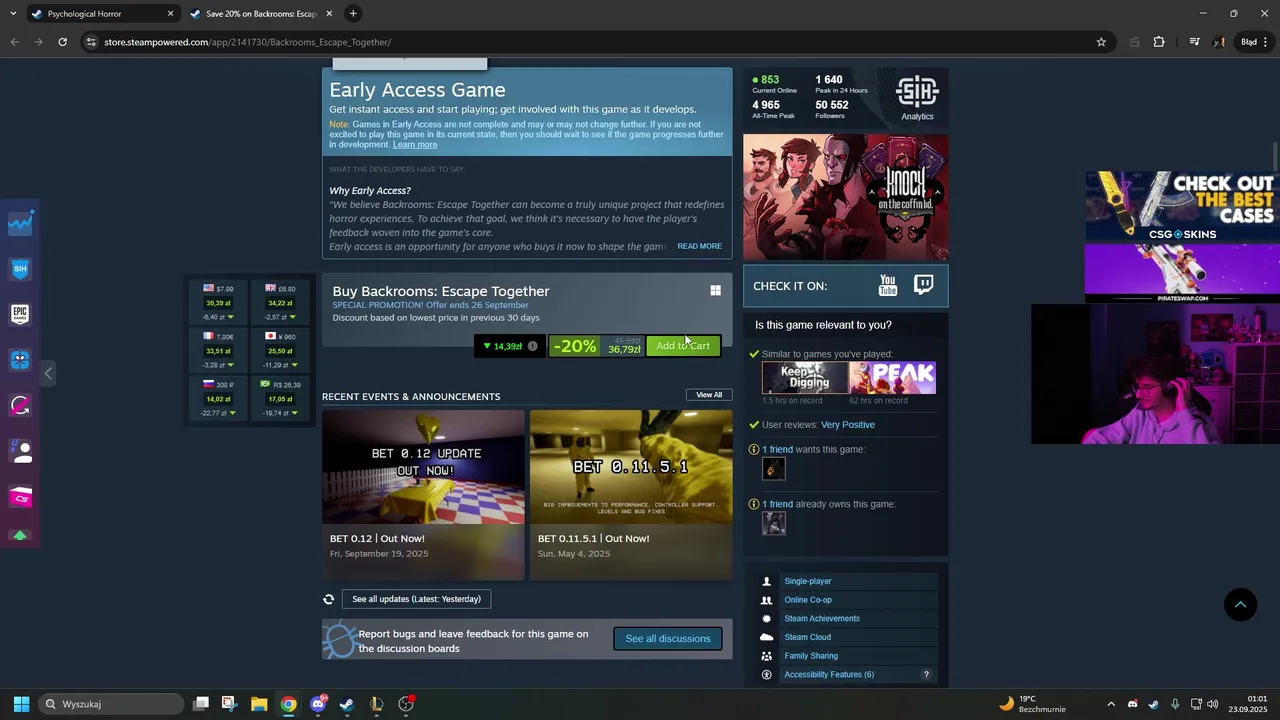Expand the US $7.99 price difference arrow
This screenshot has height=720, width=1280.
click(231, 318)
